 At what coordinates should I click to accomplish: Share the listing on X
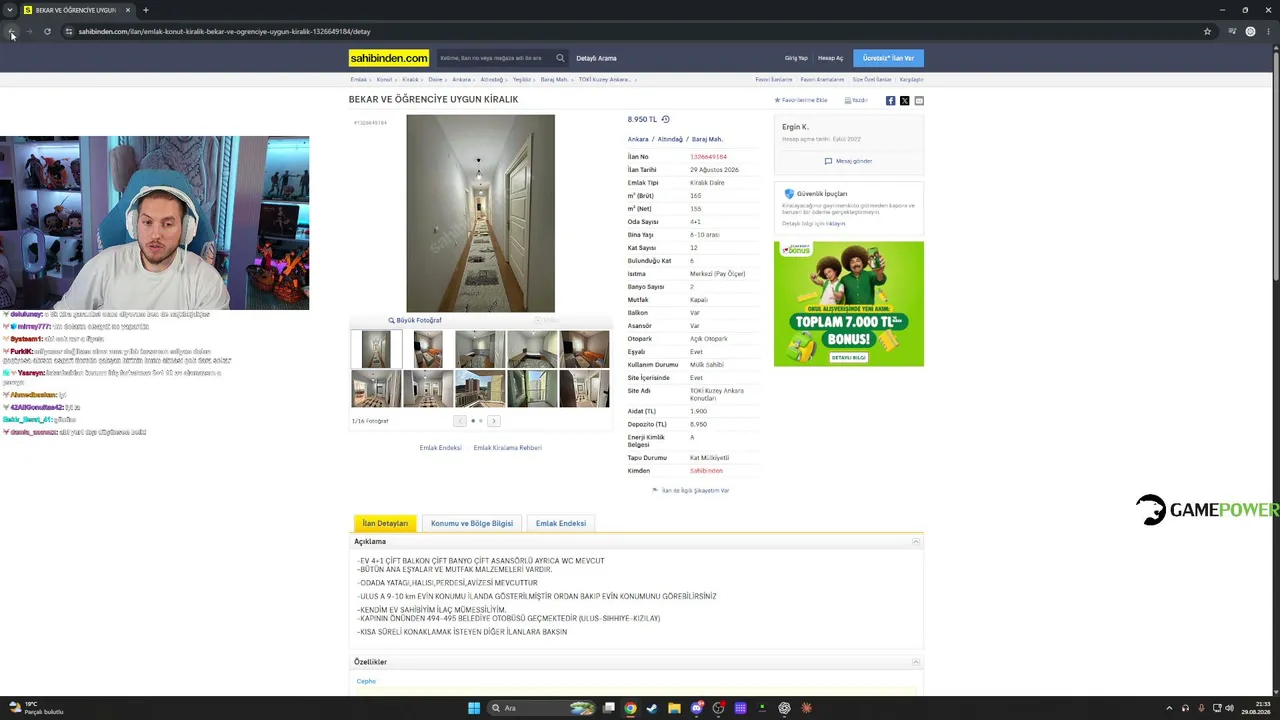904,100
